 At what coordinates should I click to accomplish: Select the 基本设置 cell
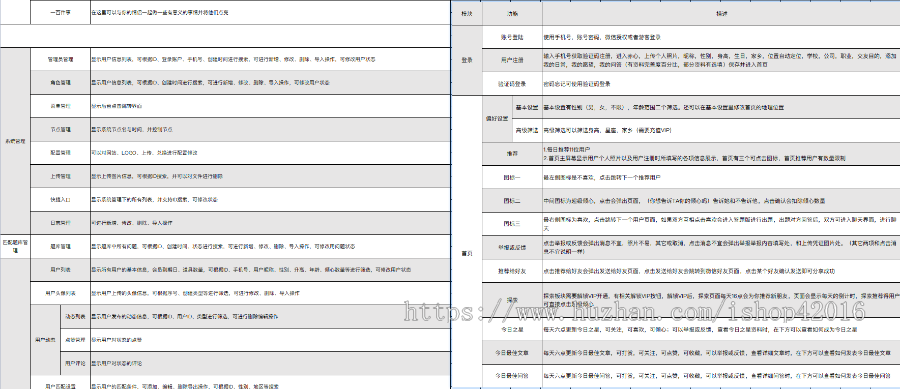click(x=527, y=107)
